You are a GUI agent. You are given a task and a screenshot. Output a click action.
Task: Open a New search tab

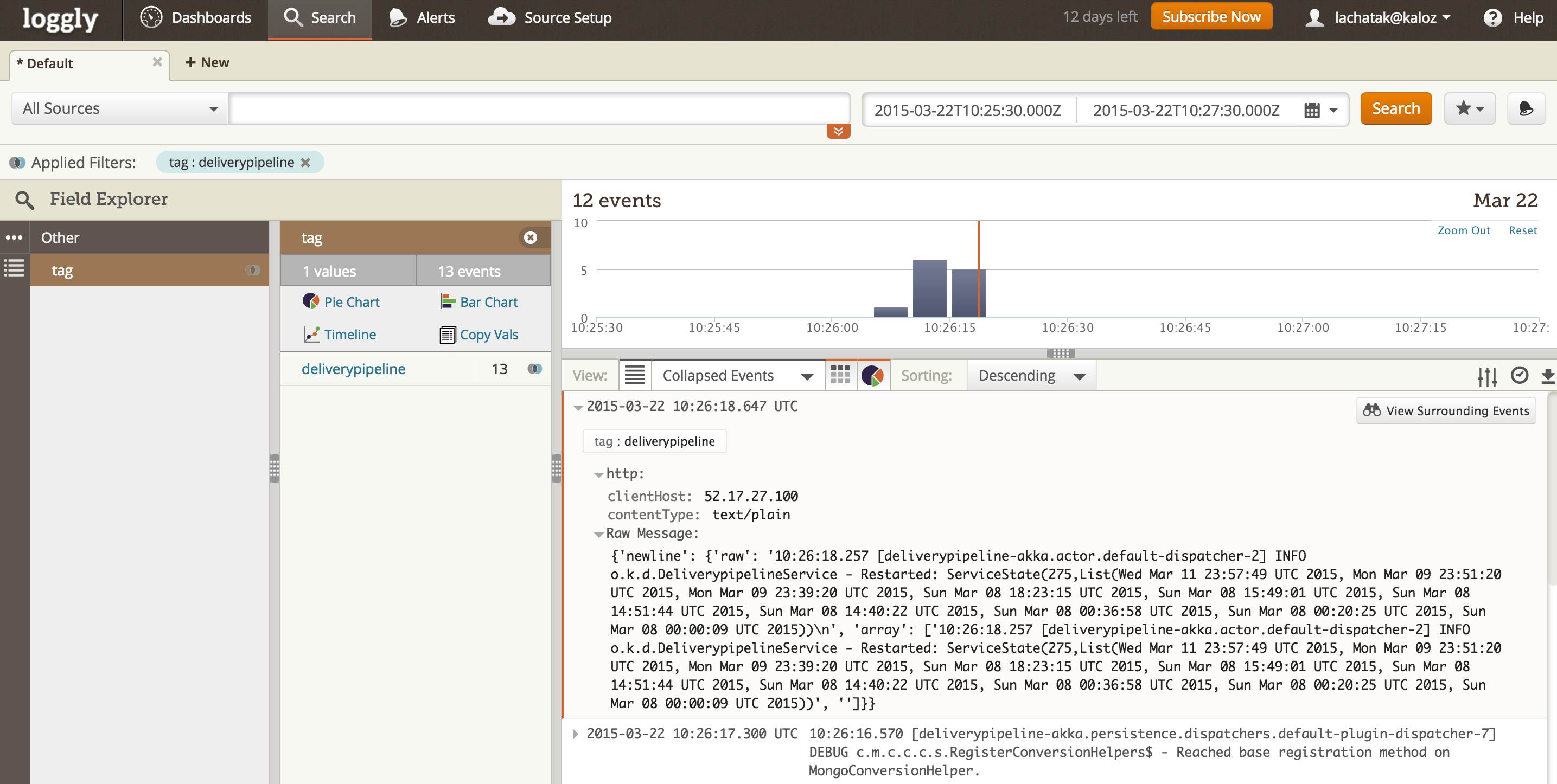207,63
